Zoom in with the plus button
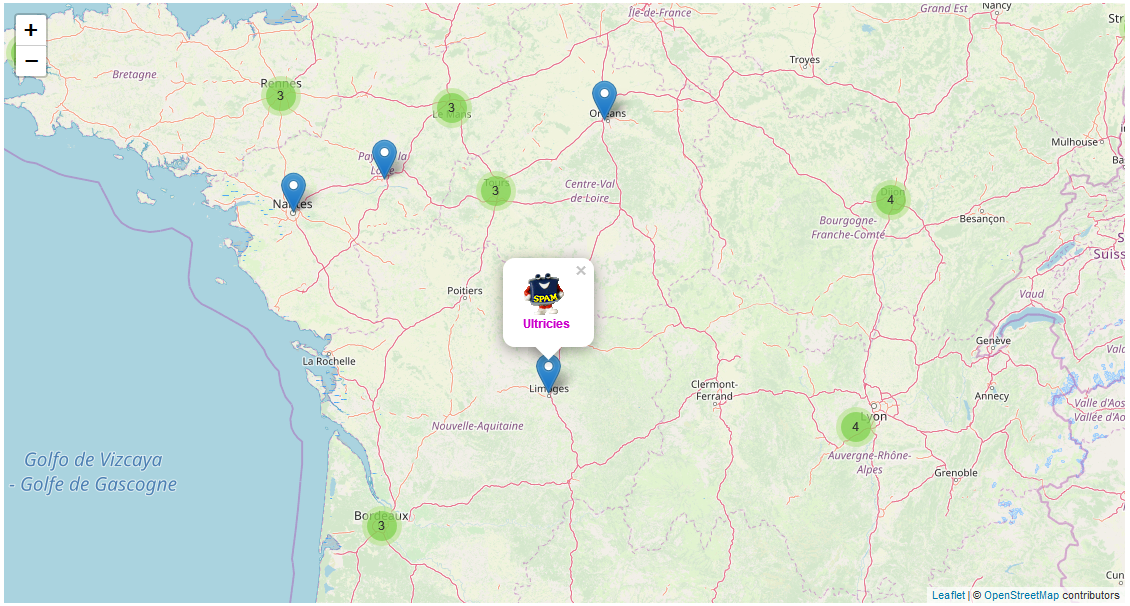The image size is (1130, 606). 31,30
